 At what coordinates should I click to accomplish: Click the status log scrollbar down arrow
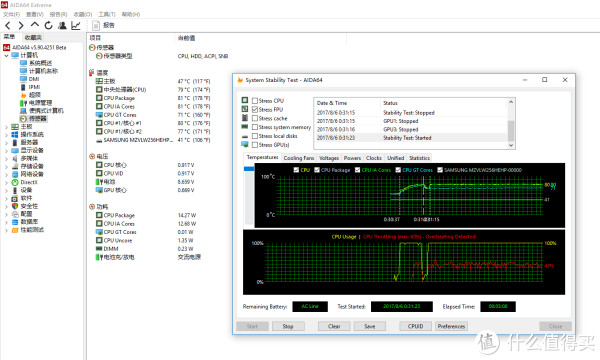[511, 145]
